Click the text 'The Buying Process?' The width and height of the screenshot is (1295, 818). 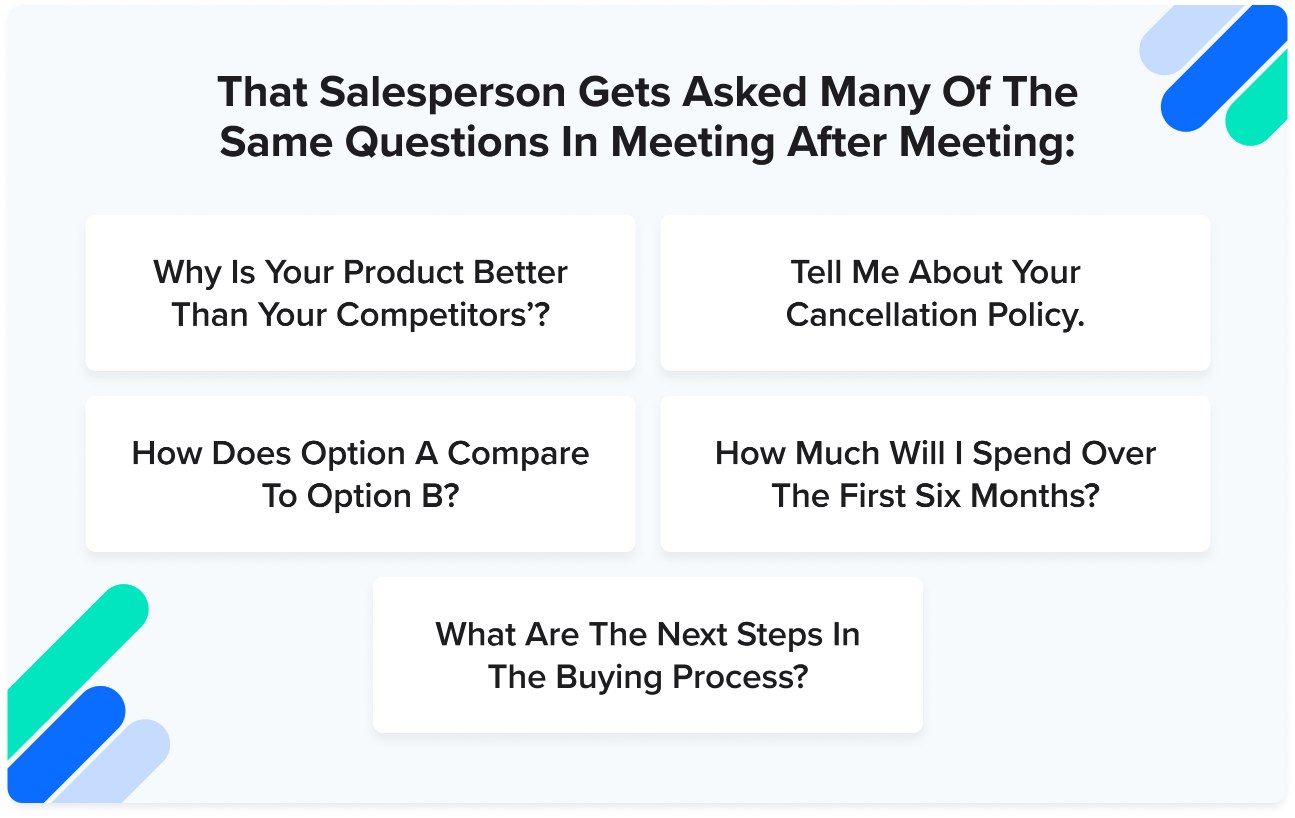[x=647, y=677]
